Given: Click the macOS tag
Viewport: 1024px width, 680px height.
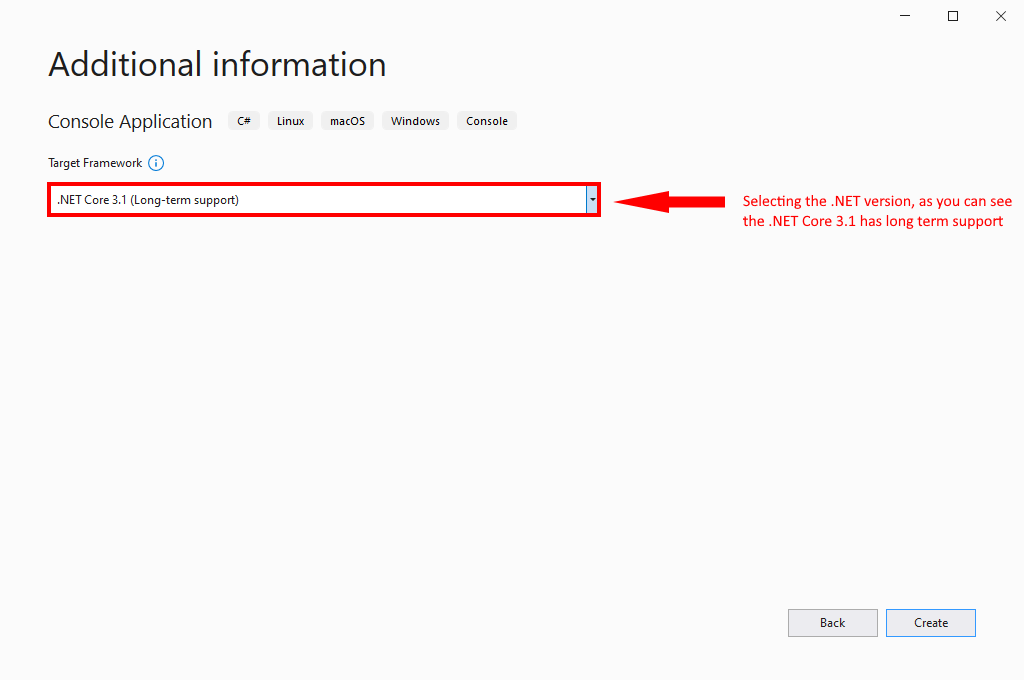Looking at the screenshot, I should tap(347, 121).
